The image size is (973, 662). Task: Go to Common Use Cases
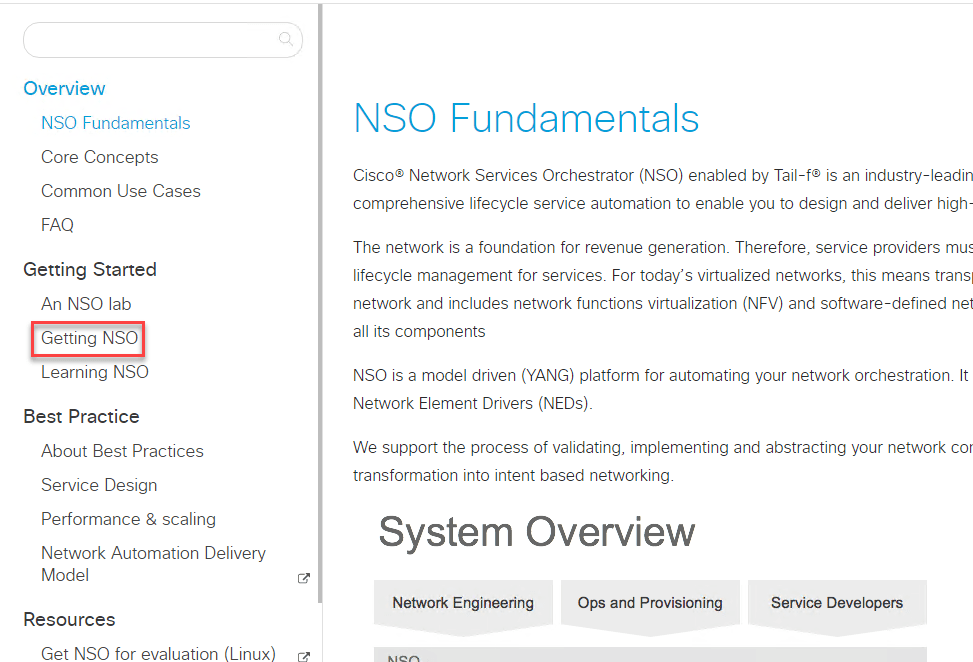[120, 191]
